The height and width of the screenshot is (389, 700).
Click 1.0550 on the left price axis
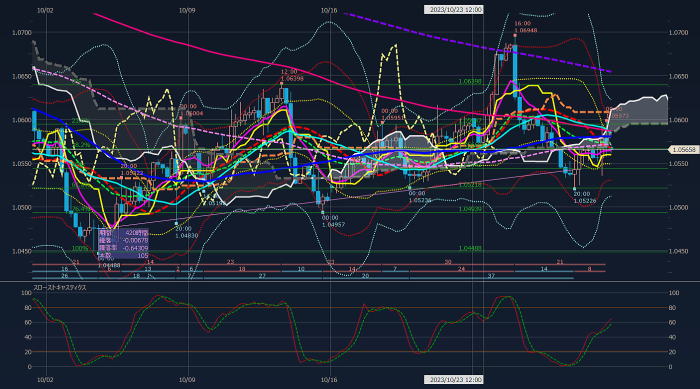[x=21, y=164]
